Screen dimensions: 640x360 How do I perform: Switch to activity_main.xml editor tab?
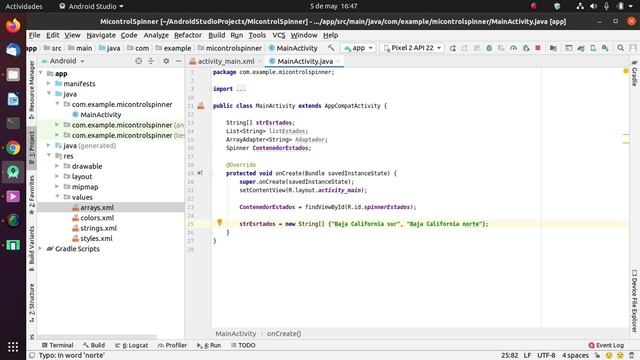click(226, 61)
